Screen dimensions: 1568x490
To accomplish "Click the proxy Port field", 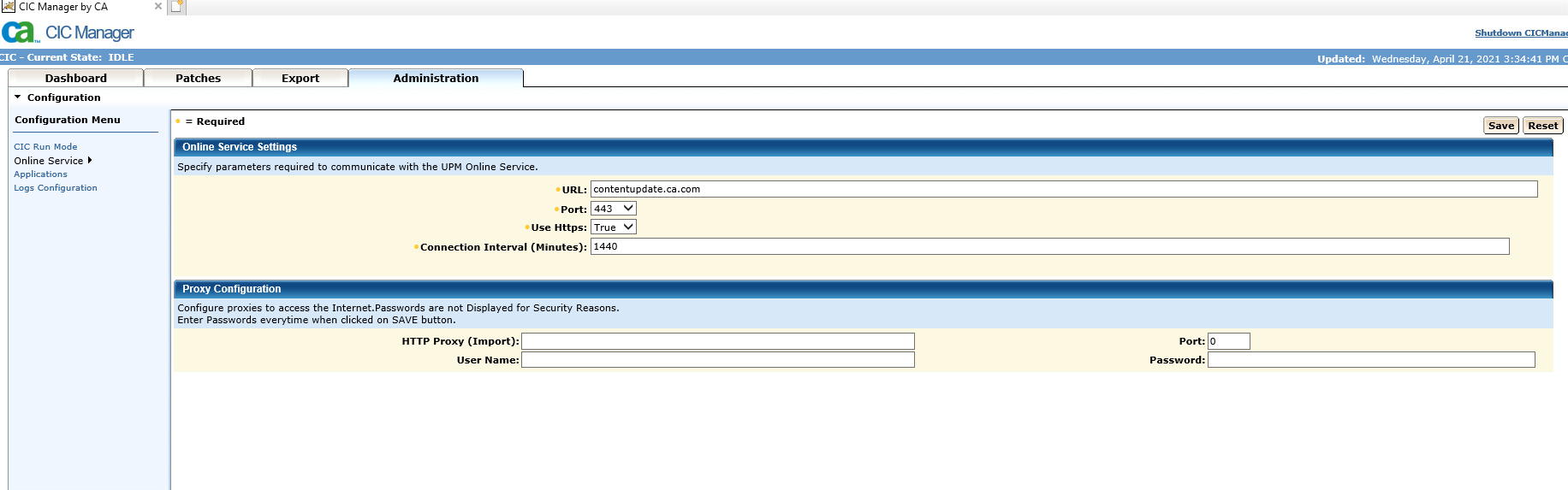I will click(x=1228, y=341).
